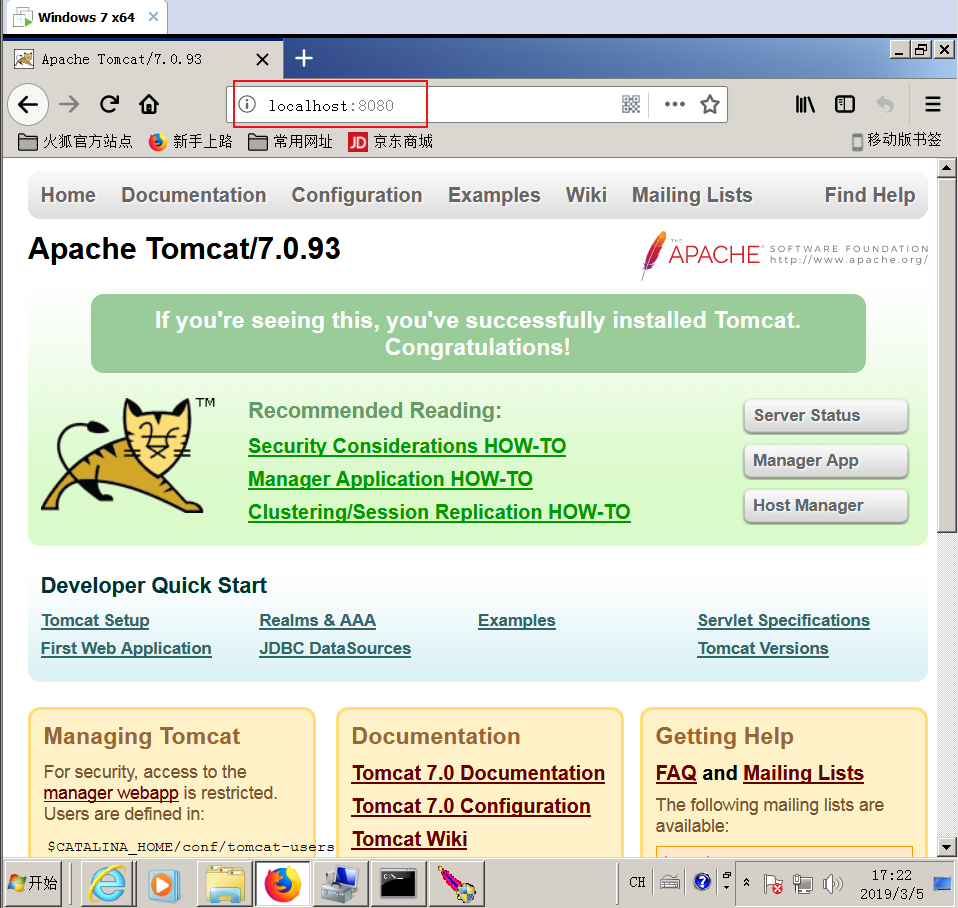Go to Home in Tomcat navigation

pos(68,195)
